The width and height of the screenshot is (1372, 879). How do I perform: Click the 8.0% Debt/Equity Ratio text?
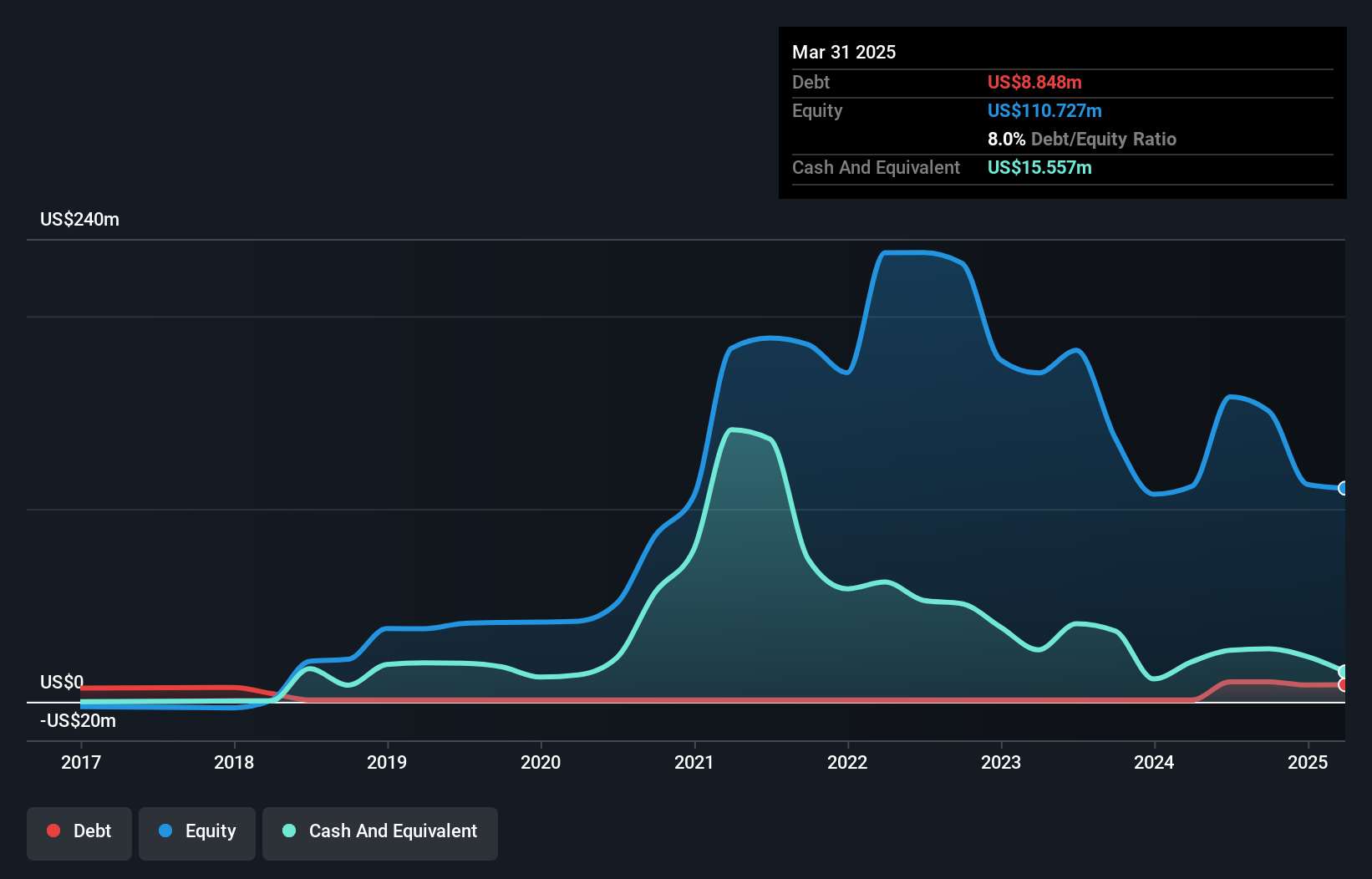click(x=1082, y=139)
